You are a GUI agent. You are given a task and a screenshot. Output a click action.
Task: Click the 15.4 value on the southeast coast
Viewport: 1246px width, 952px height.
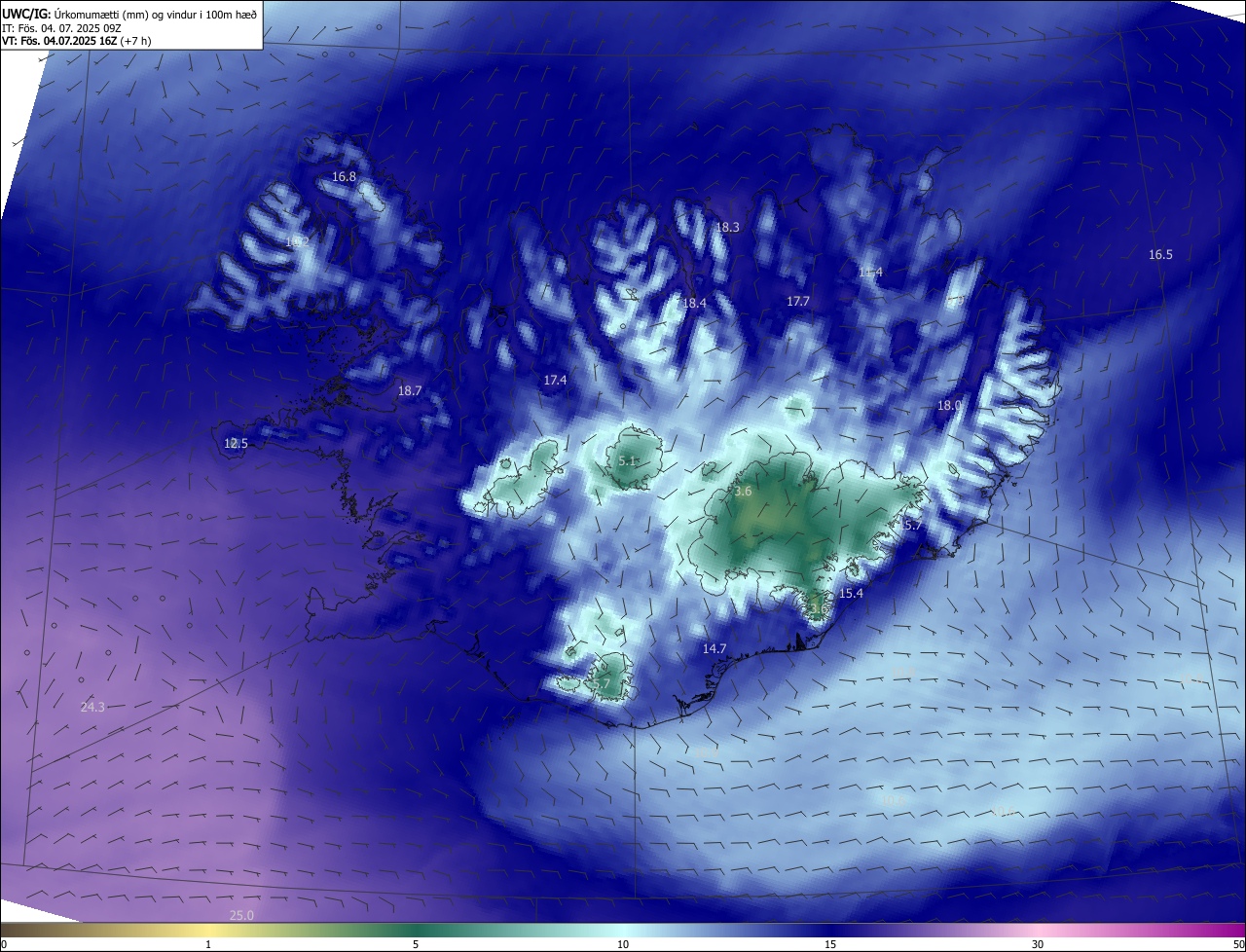tap(851, 593)
